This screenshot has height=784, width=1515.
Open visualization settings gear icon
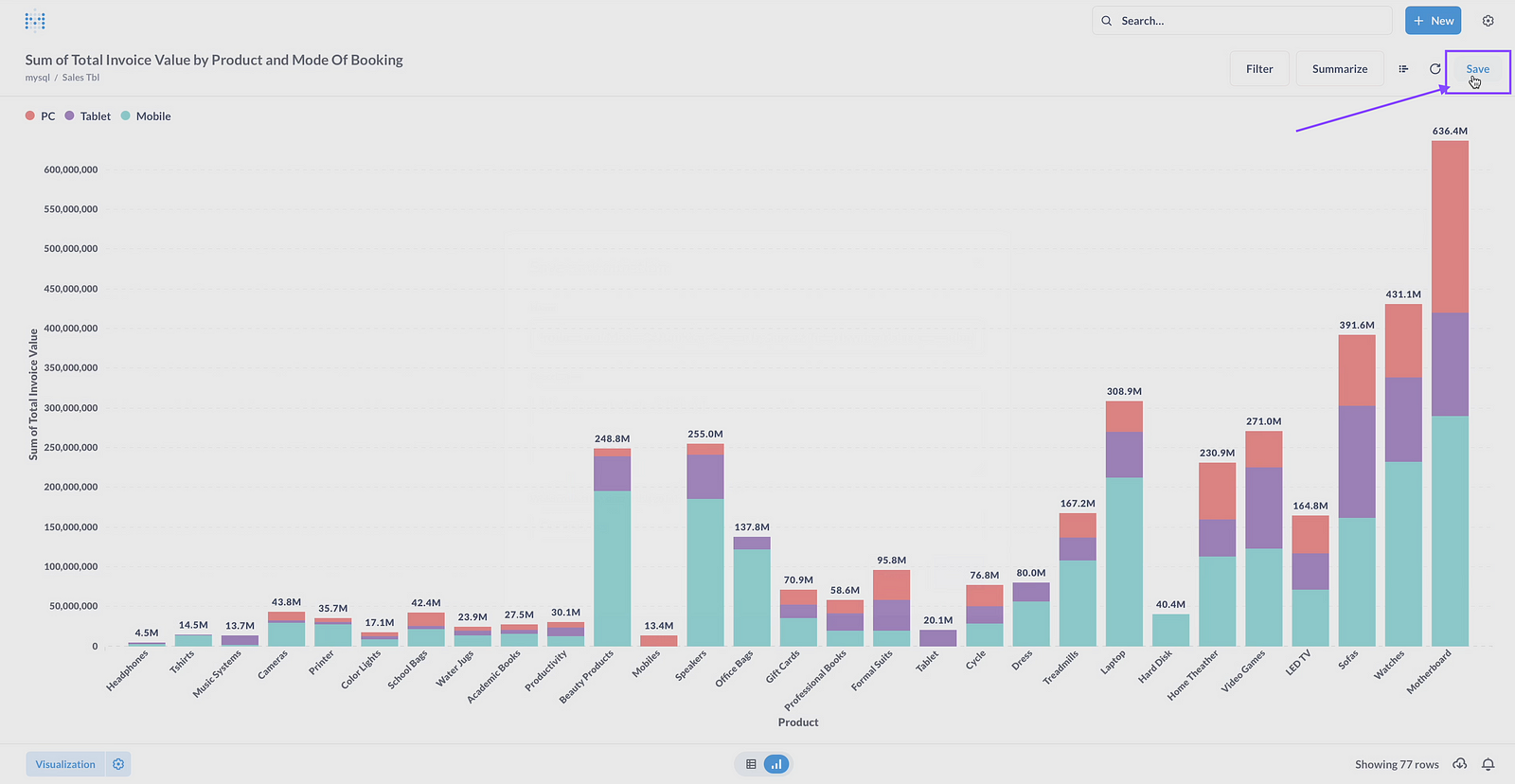point(118,764)
